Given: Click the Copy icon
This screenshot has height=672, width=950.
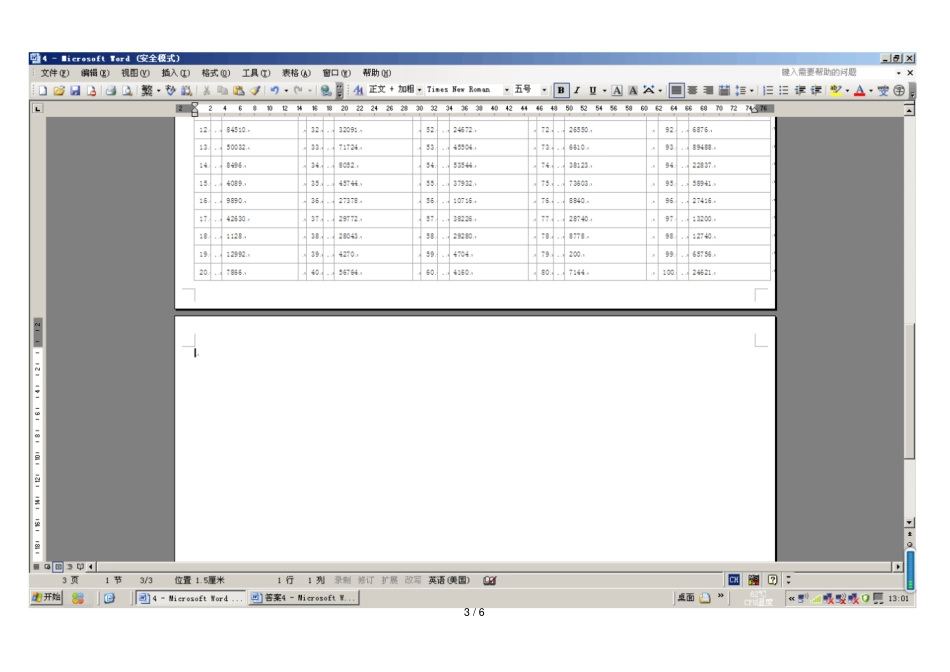Looking at the screenshot, I should 222,90.
